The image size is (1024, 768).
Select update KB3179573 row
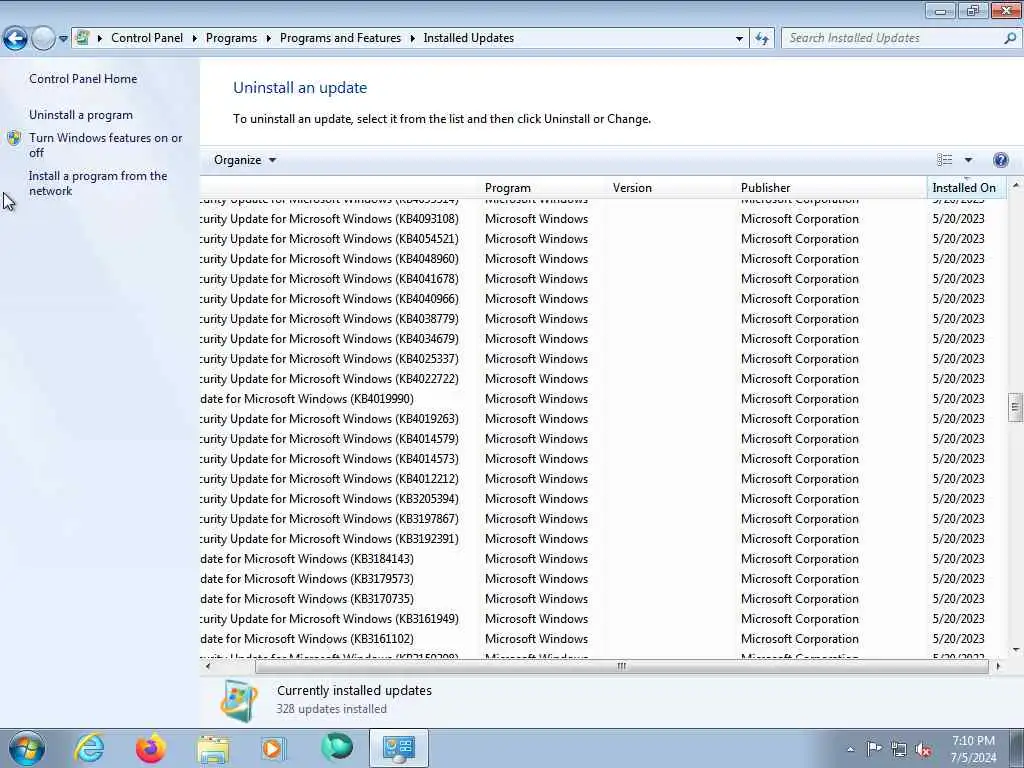604,579
